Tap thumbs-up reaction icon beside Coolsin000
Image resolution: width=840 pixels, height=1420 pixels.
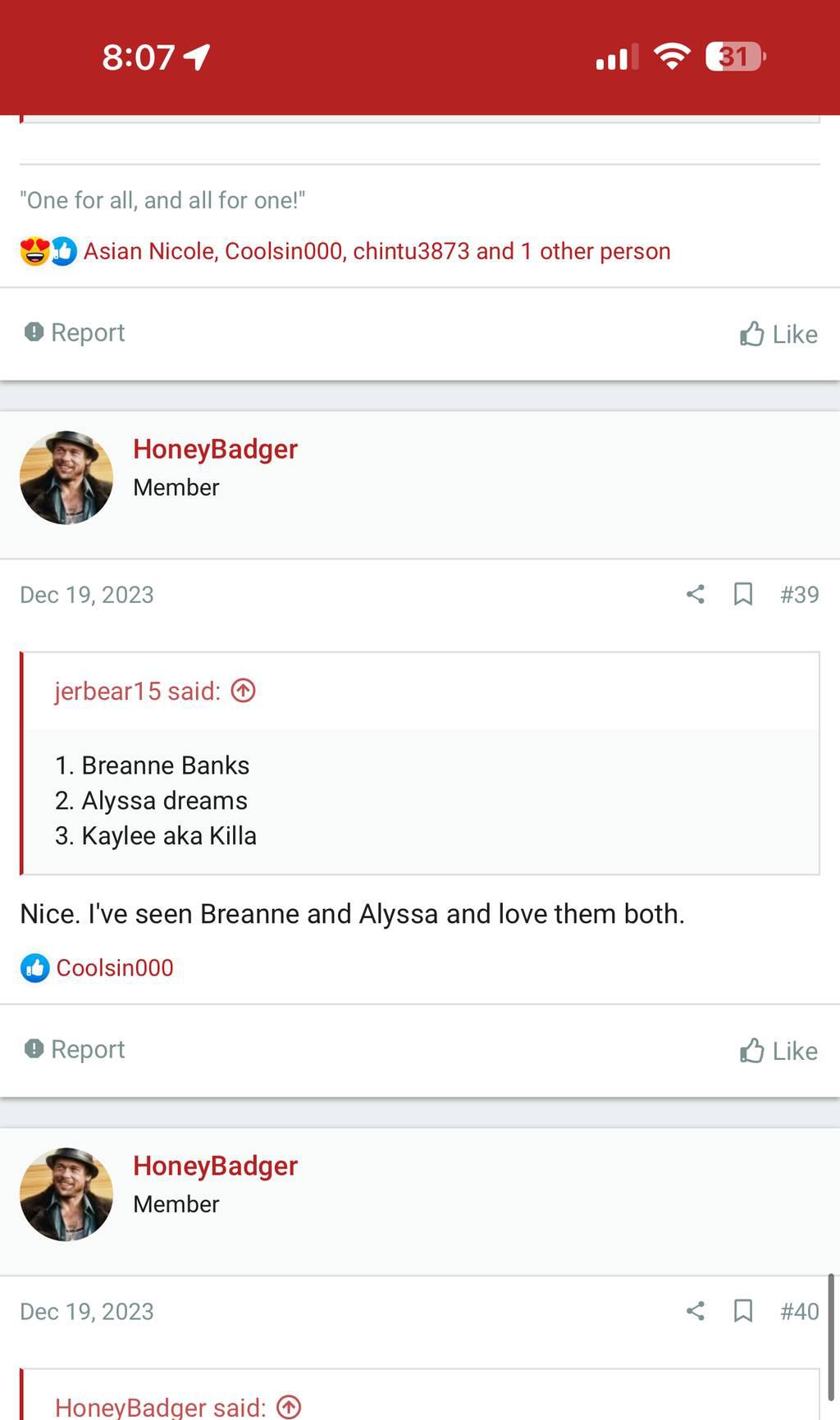coord(34,968)
